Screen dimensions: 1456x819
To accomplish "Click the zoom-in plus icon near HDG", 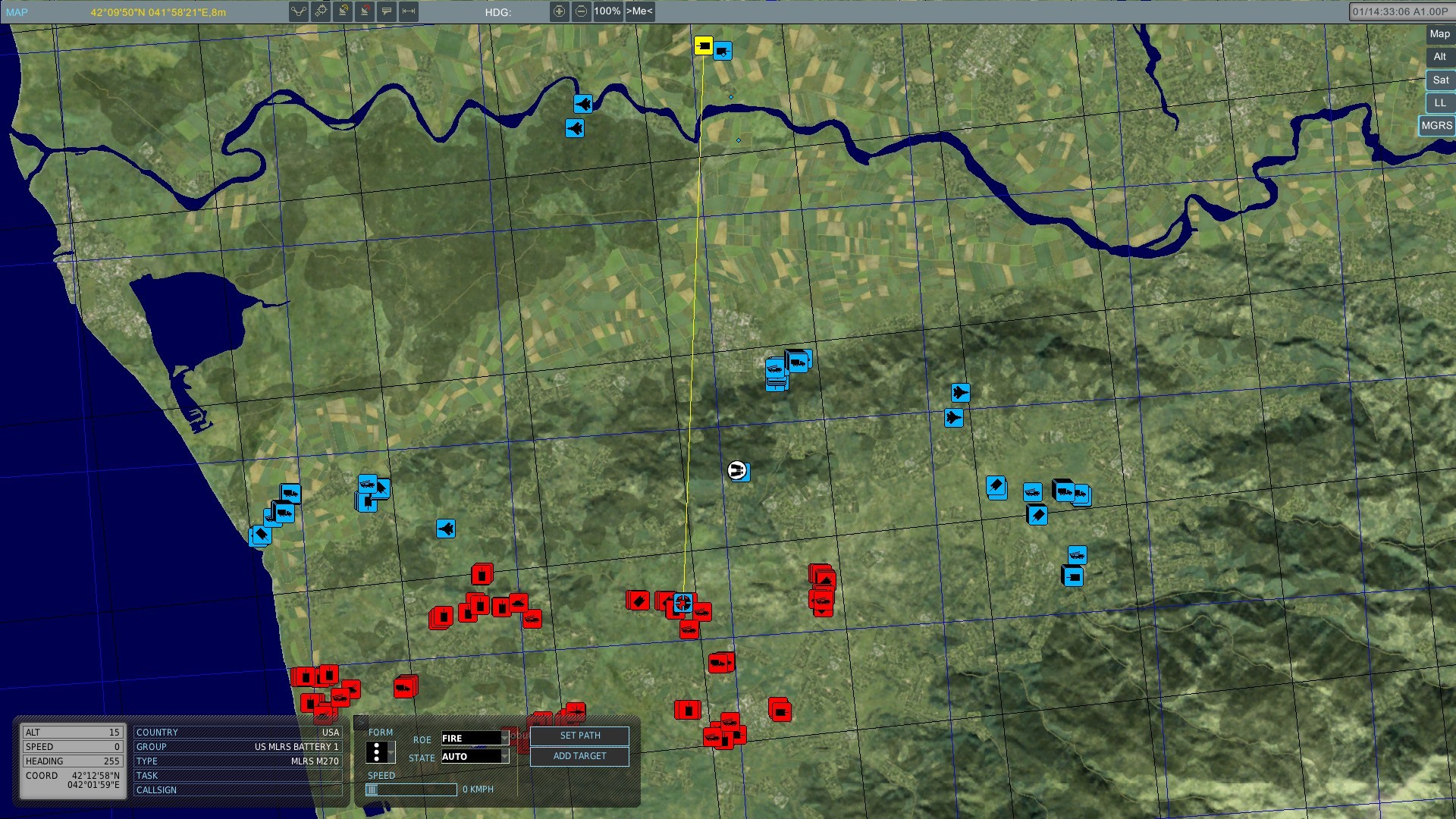I will 561,12.
